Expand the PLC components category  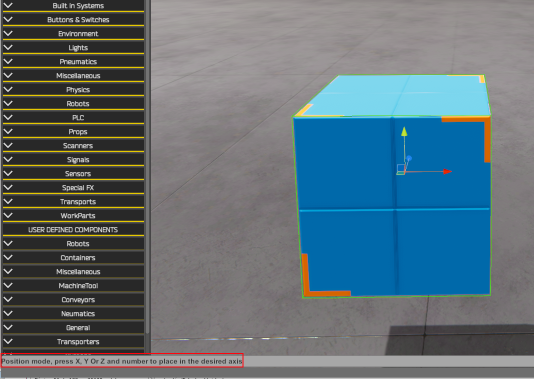tap(73, 117)
